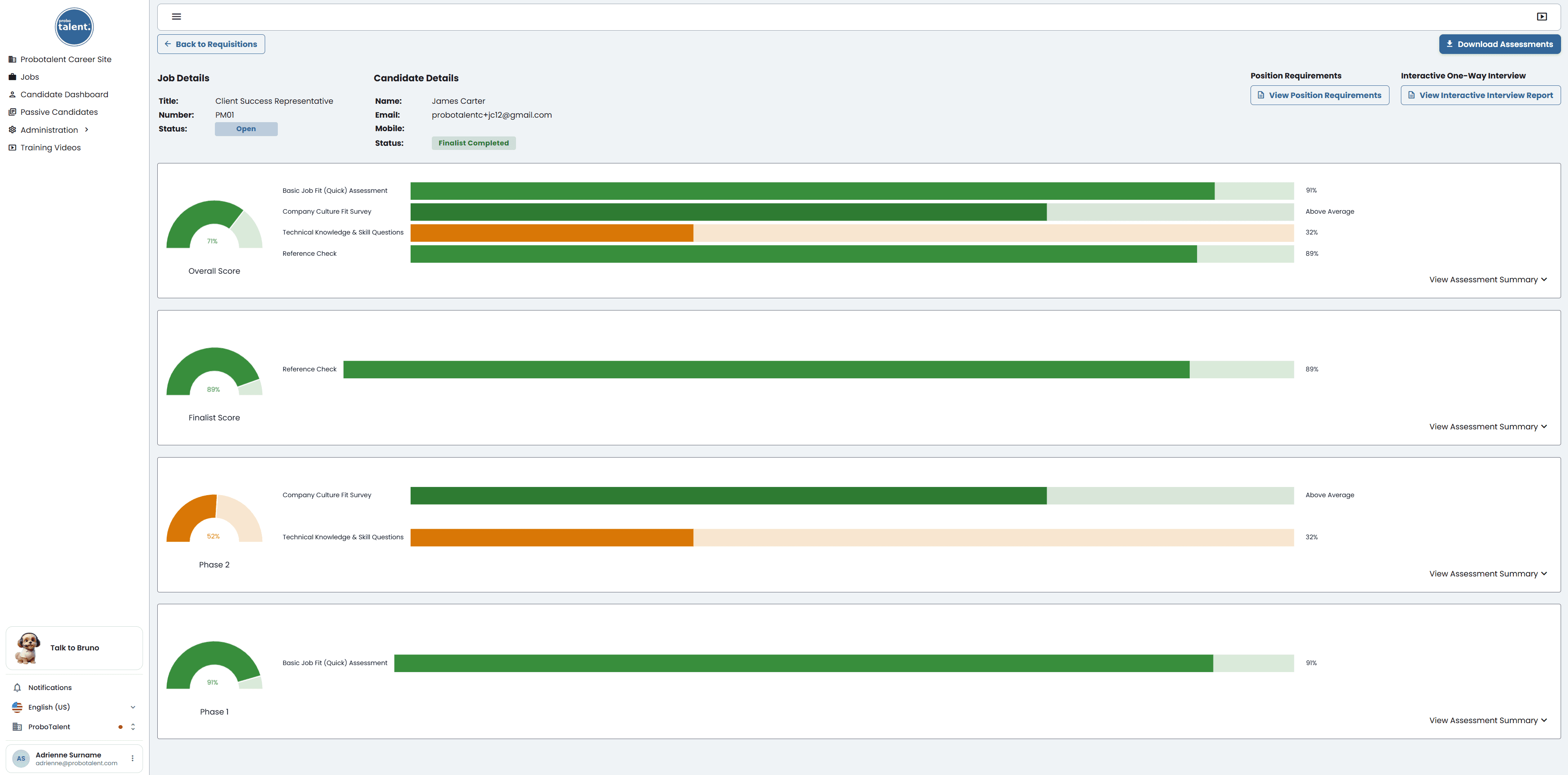Click the ProboTalent logo
Image resolution: width=1568 pixels, height=775 pixels.
point(74,27)
